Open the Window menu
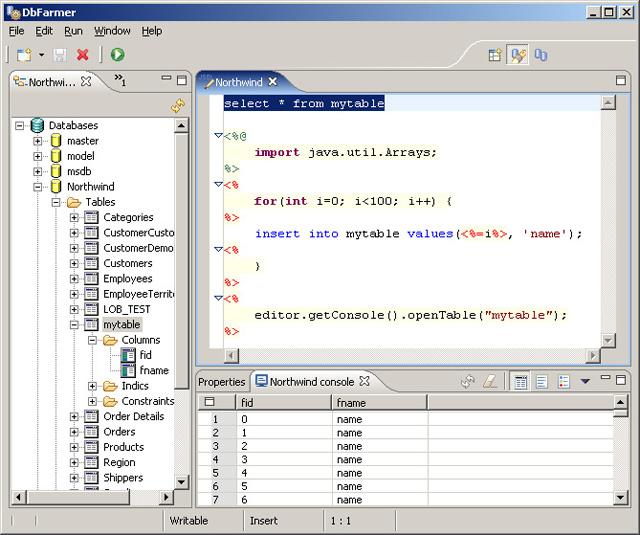The image size is (640, 535). tap(112, 31)
